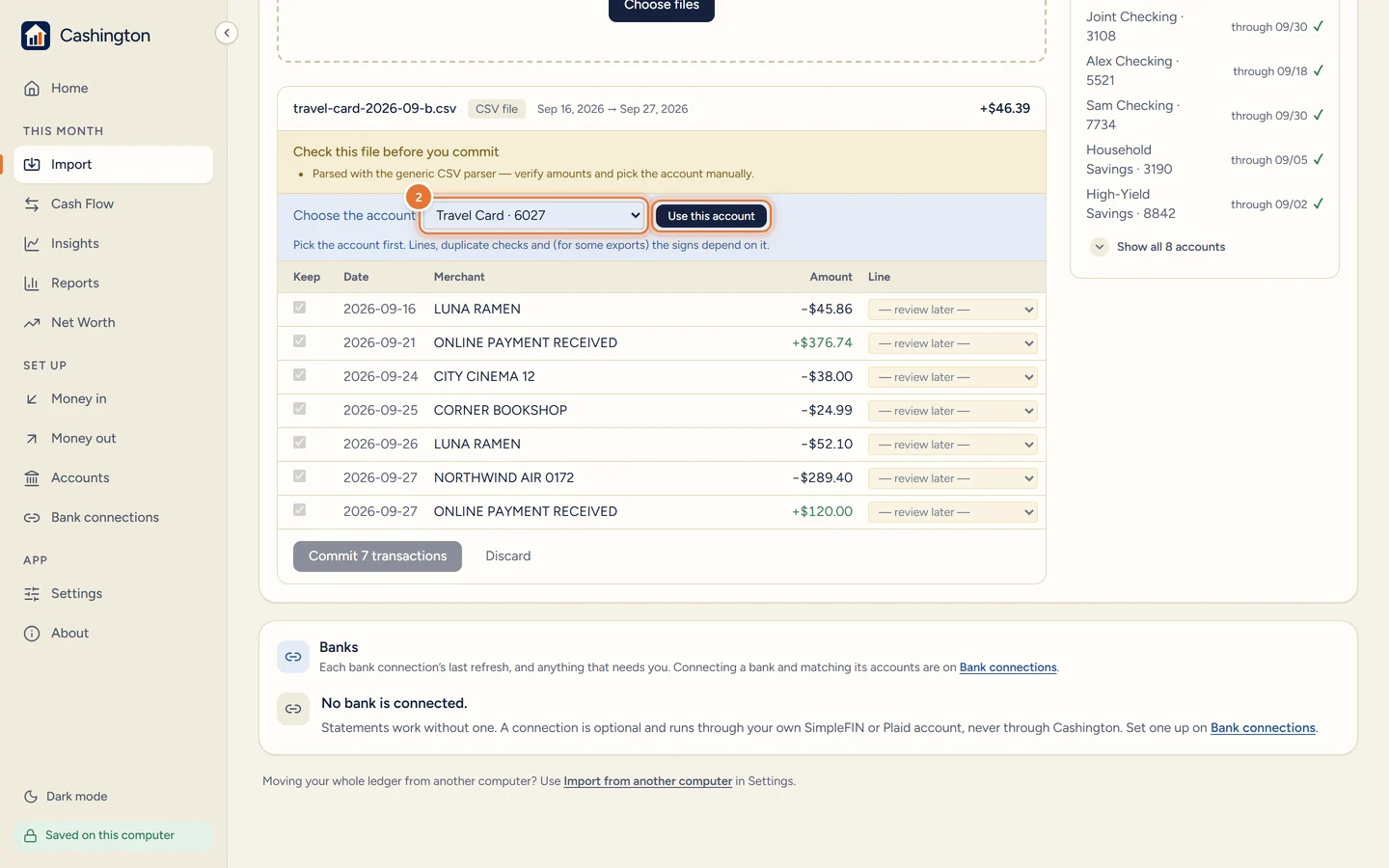
Task: Discard the imported file
Action: tap(508, 556)
